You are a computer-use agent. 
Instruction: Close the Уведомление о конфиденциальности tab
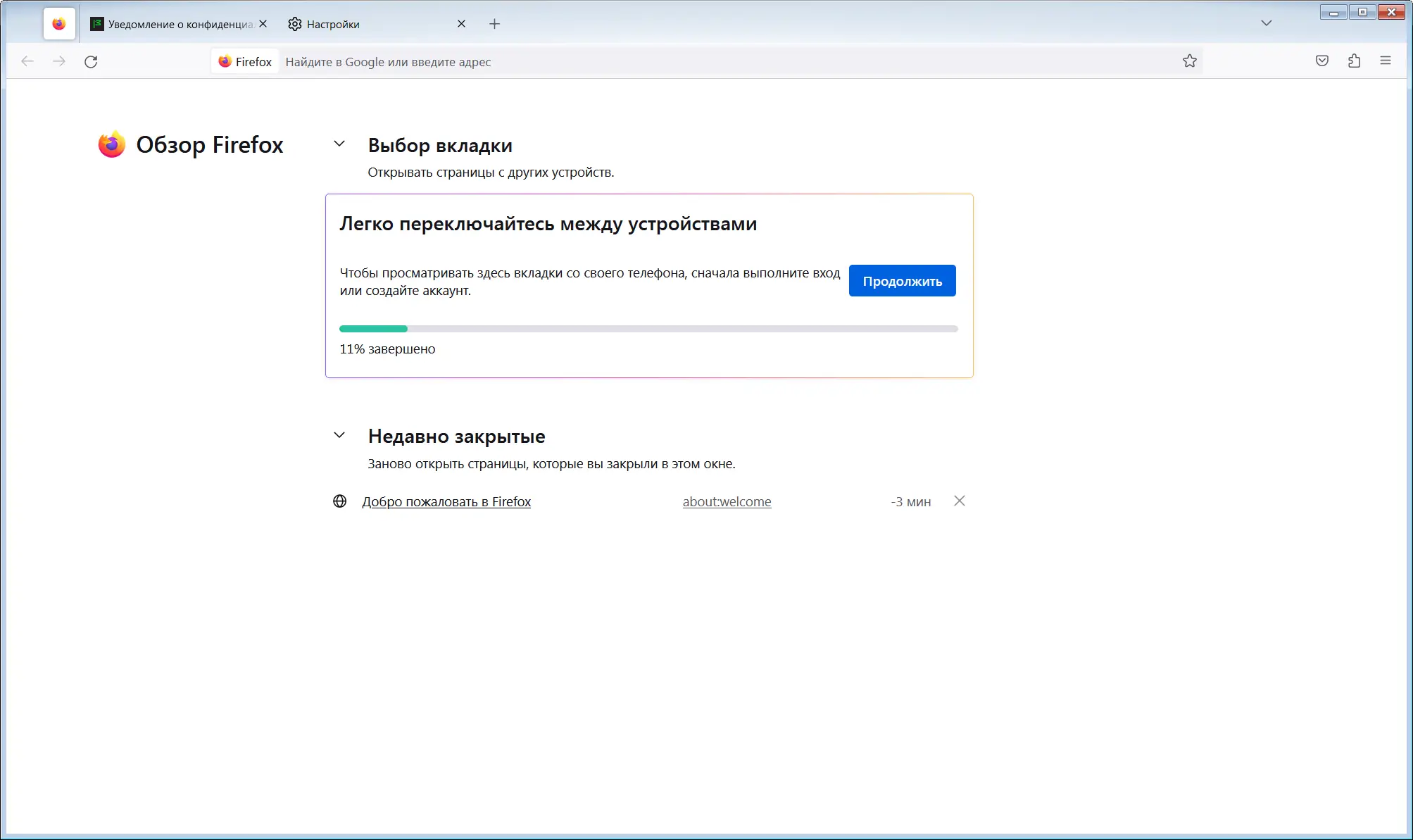(263, 24)
